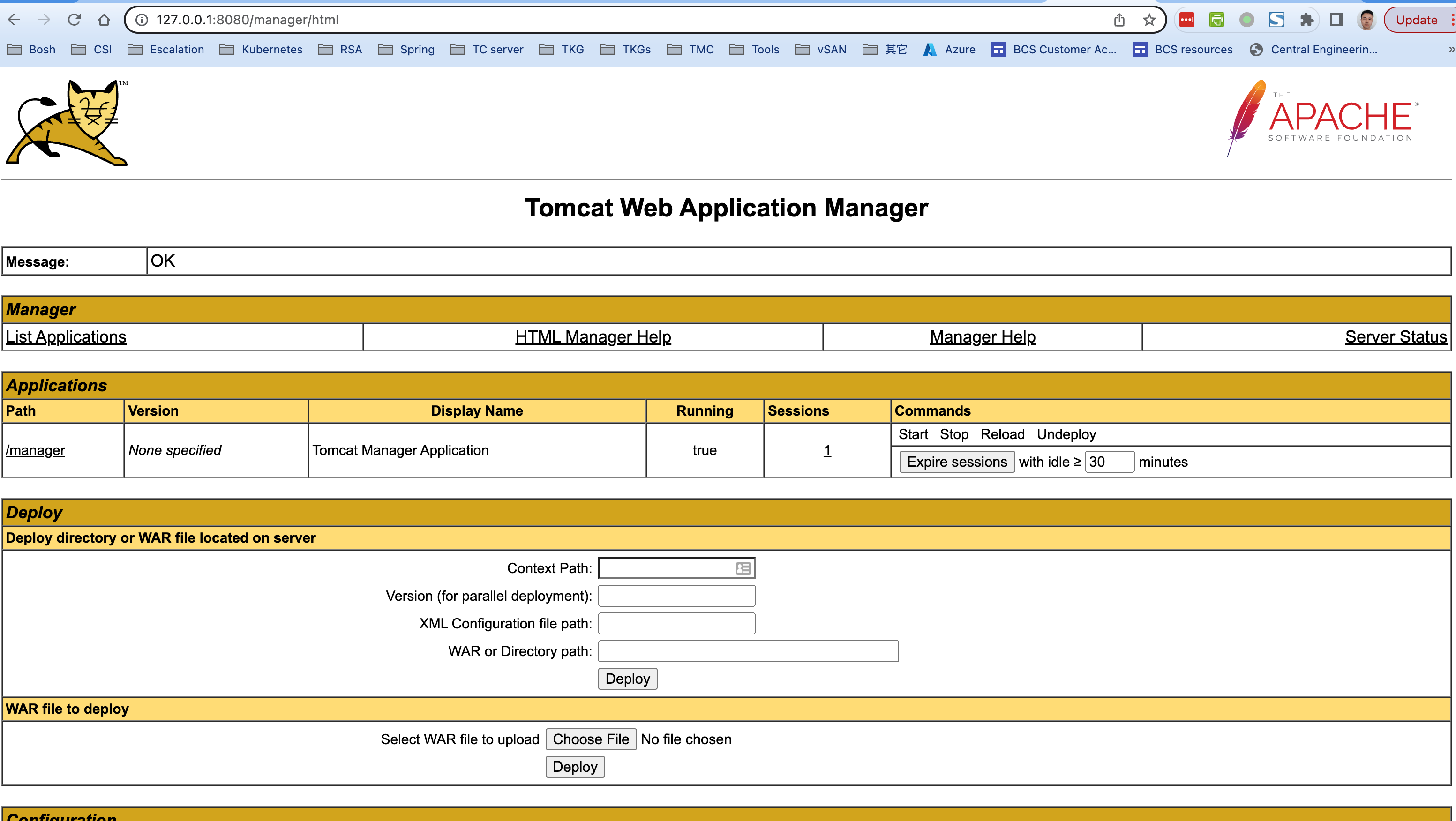Screen dimensions: 1456x821
Task: Click the browser forward arrow
Action: click(44, 20)
